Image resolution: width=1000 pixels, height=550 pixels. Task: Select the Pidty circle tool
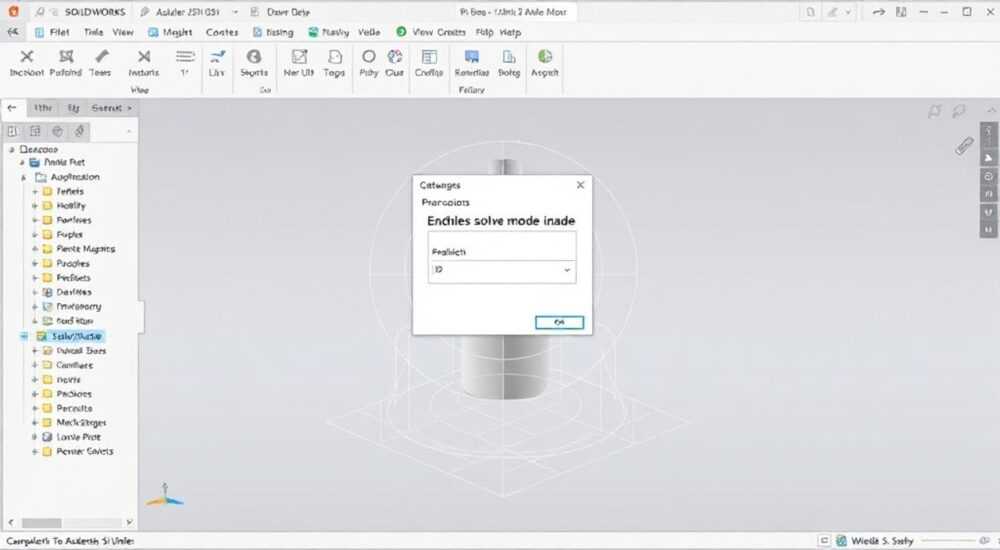[369, 57]
